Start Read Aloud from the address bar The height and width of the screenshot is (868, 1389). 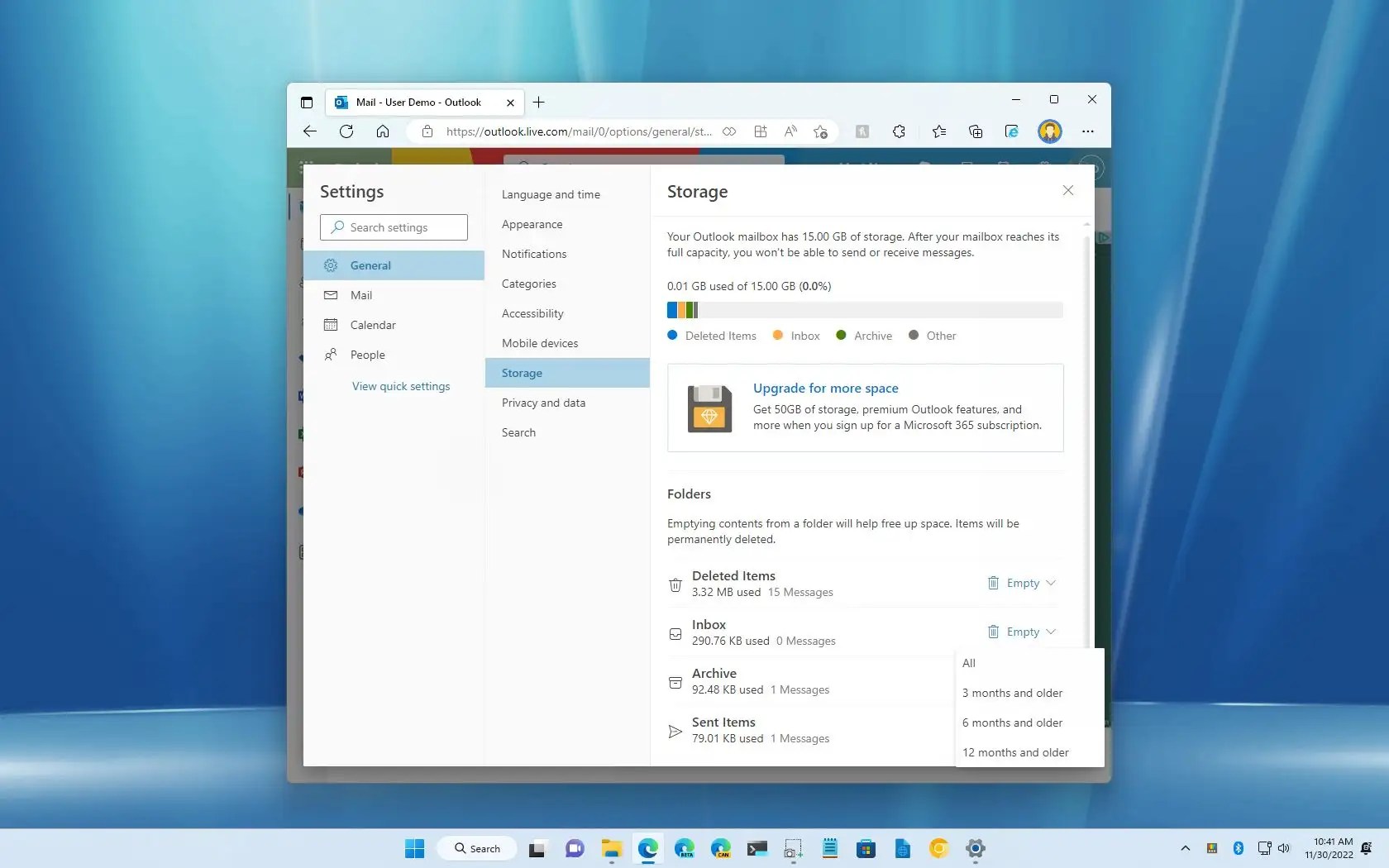pyautogui.click(x=790, y=131)
